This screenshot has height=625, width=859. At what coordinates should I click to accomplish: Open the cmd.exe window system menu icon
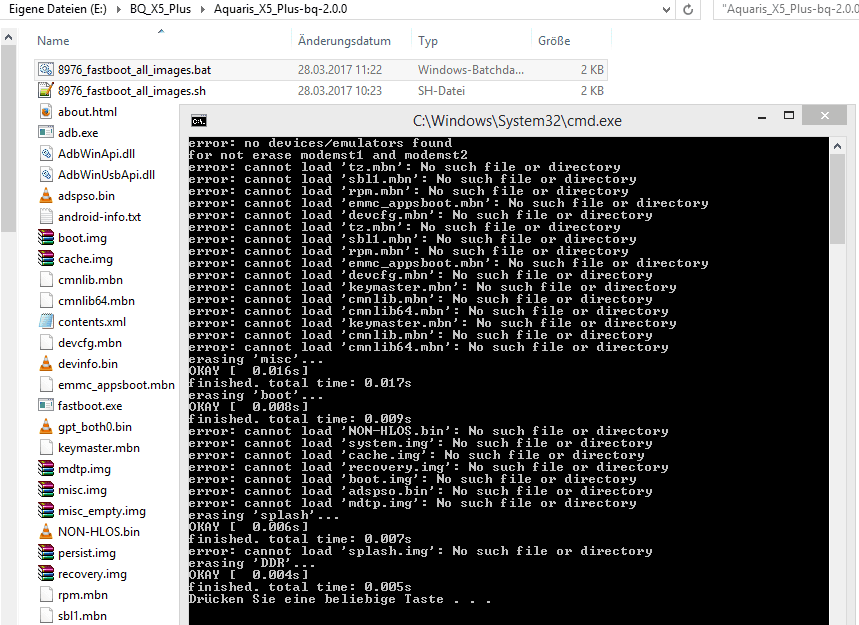(x=199, y=121)
